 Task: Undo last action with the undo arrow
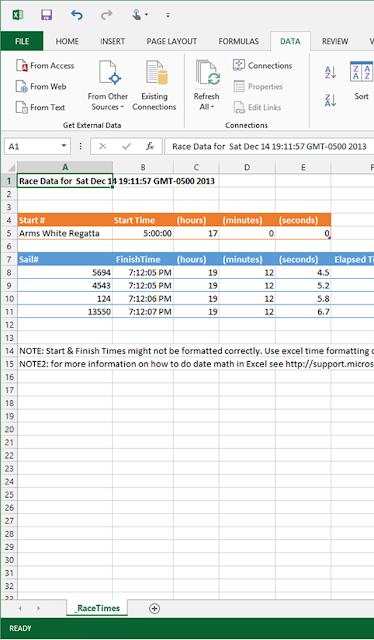(x=76, y=15)
